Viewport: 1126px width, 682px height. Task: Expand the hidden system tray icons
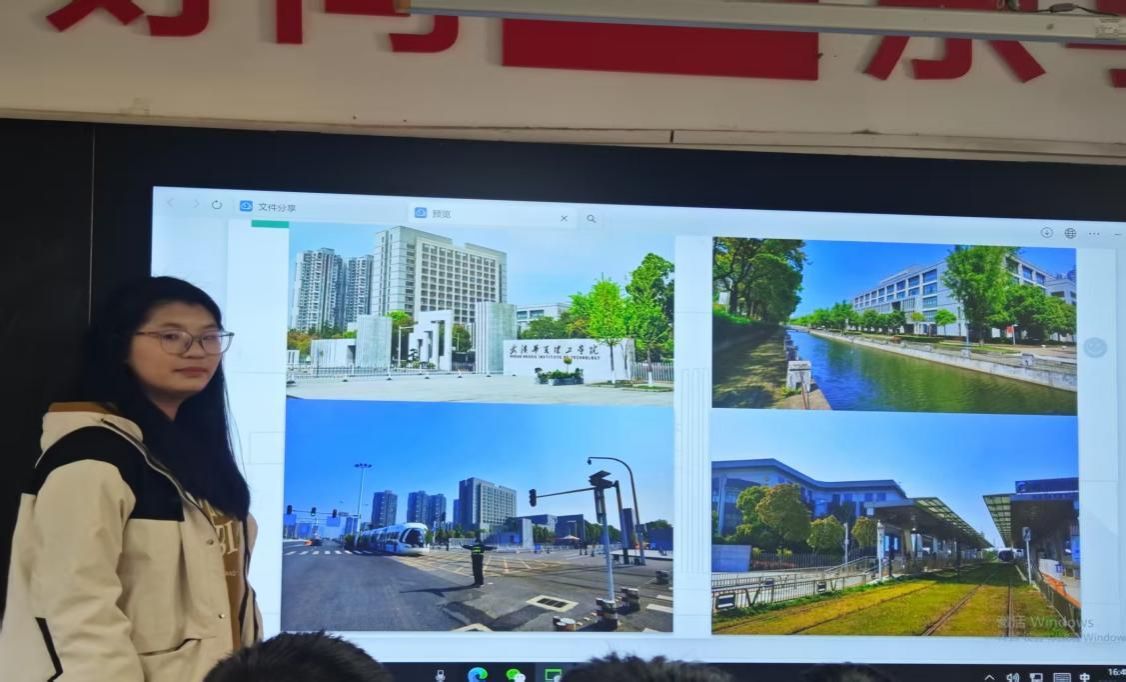[990, 677]
